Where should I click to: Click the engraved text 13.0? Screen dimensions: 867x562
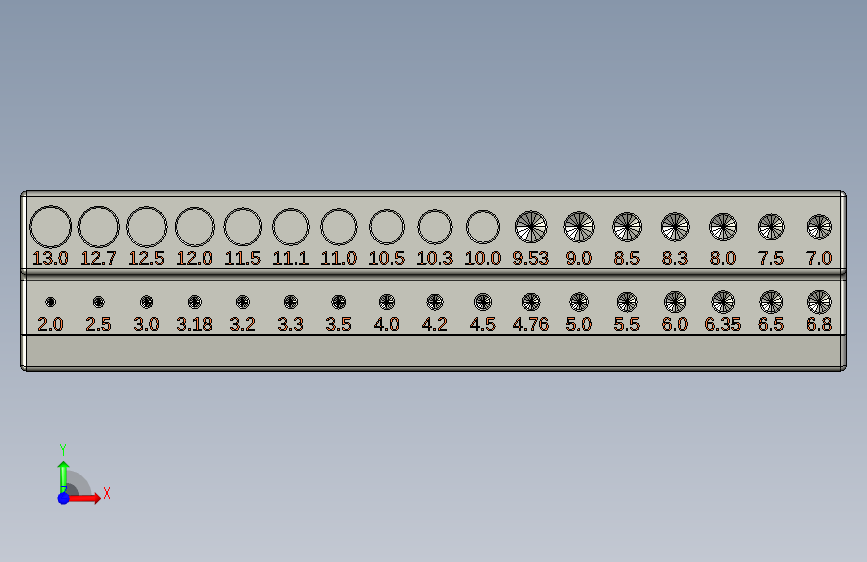coord(50,258)
